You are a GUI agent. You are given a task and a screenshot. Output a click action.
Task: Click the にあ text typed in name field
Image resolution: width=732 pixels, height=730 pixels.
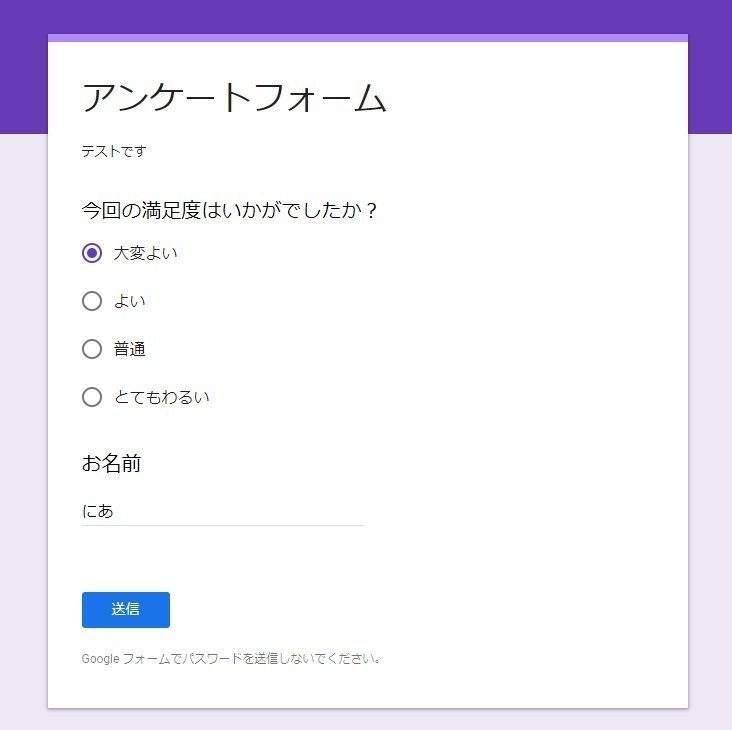click(98, 511)
